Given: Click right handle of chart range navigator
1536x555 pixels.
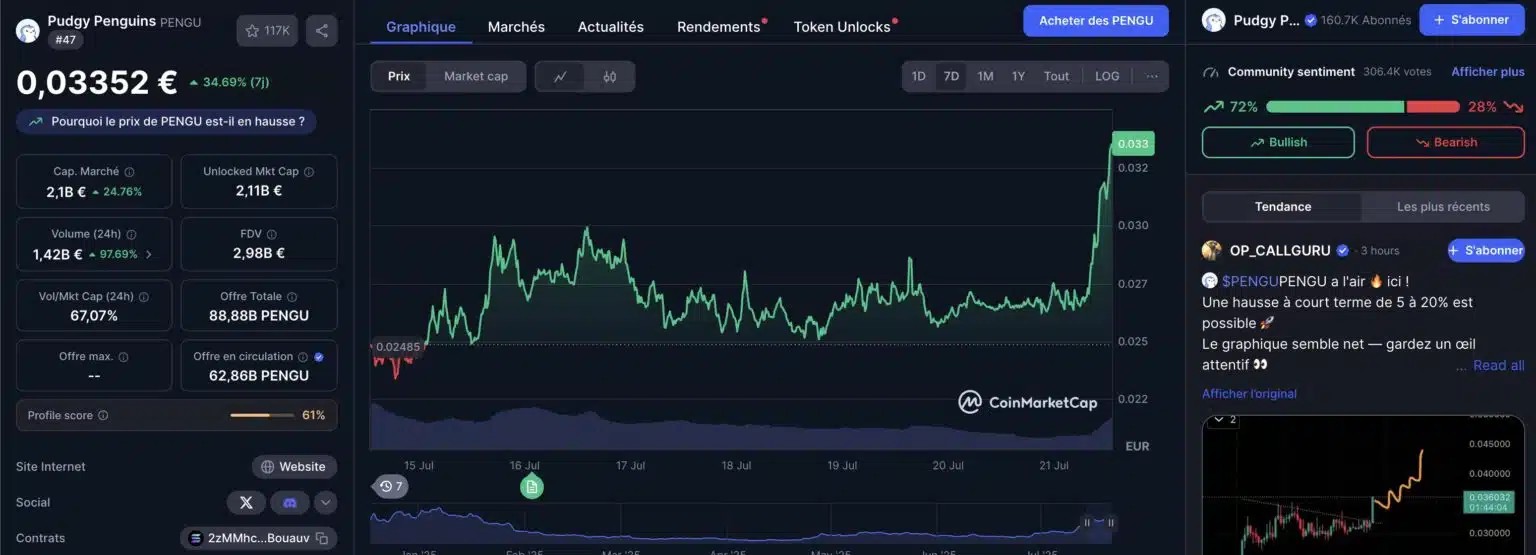Looking at the screenshot, I should point(1110,523).
